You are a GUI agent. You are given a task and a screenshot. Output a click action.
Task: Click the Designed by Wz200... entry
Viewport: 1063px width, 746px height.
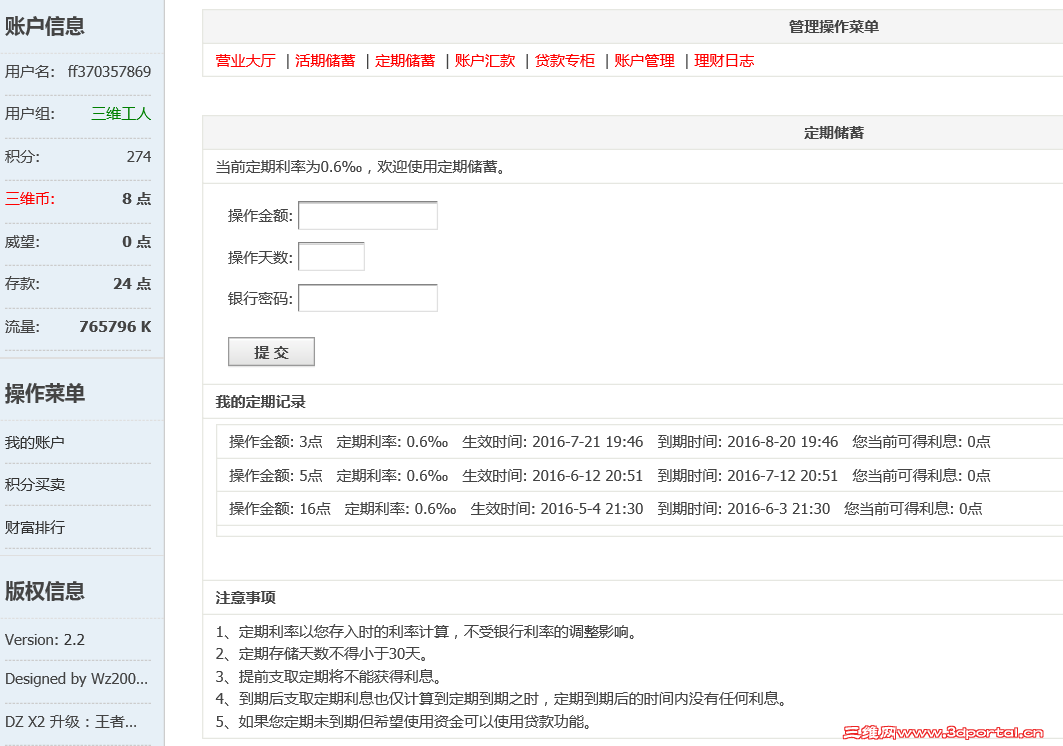tap(76, 679)
